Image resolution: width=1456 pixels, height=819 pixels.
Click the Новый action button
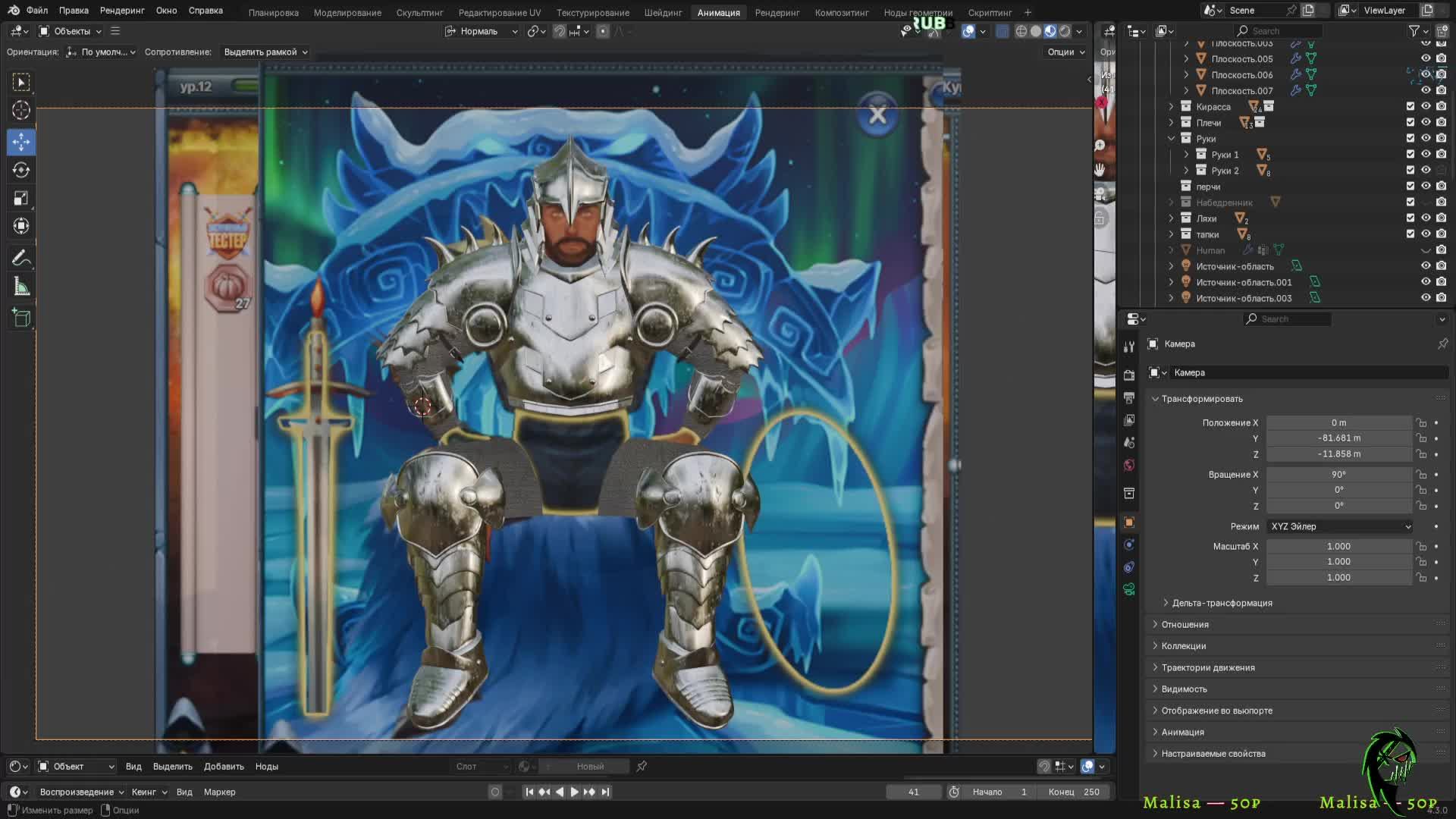click(589, 767)
